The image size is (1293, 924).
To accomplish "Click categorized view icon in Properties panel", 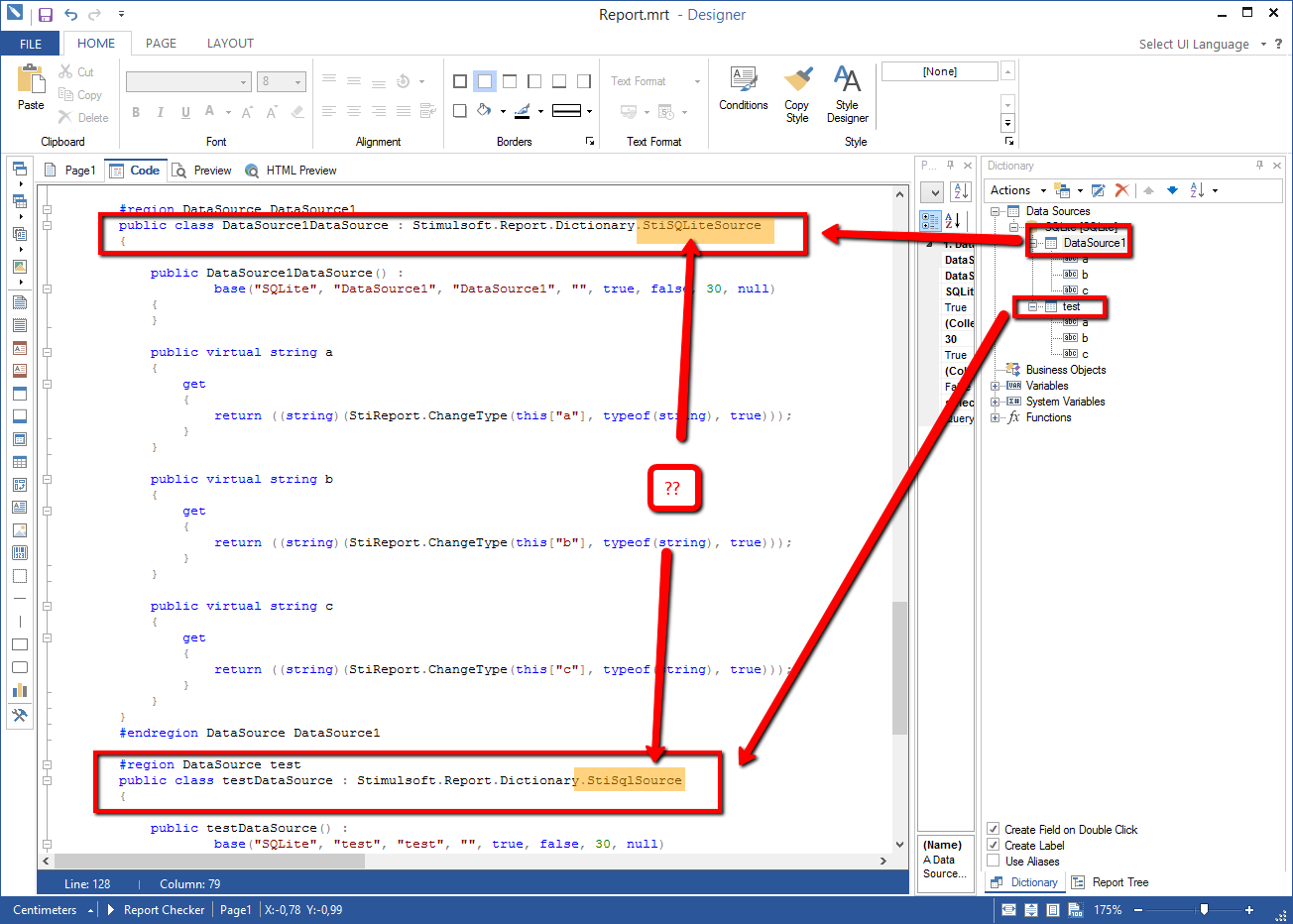I will [x=930, y=221].
